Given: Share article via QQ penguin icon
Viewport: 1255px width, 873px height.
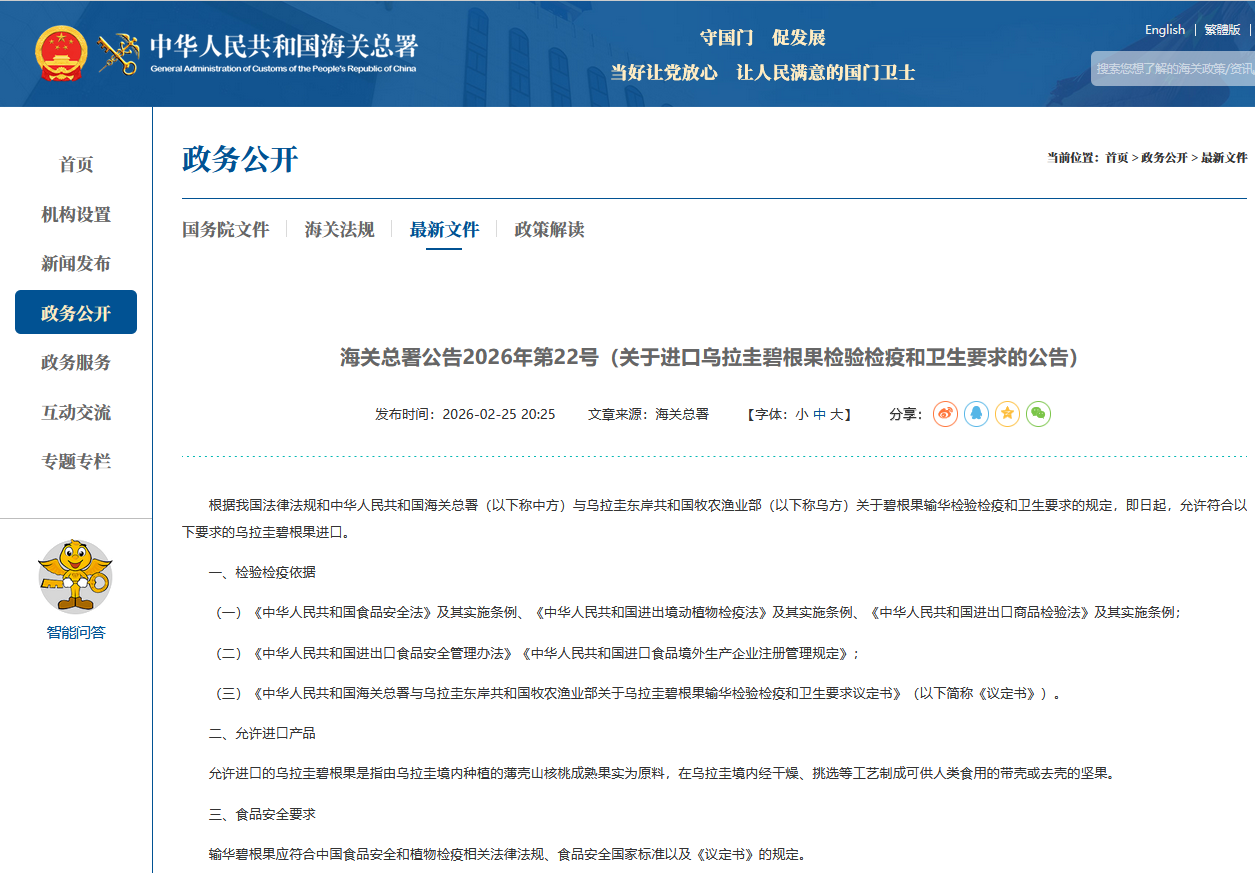Looking at the screenshot, I should tap(976, 414).
